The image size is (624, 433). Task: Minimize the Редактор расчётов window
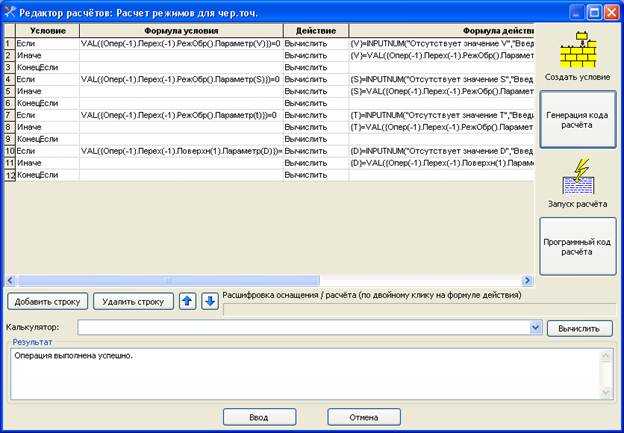tap(576, 12)
